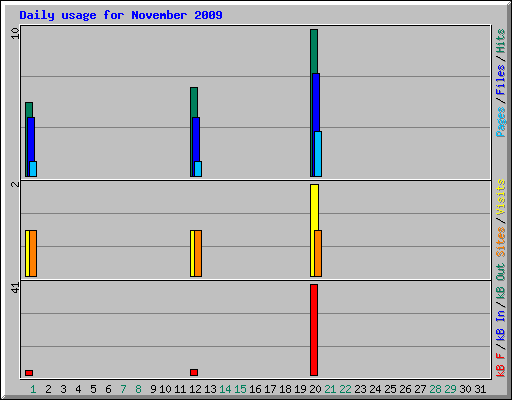Click the cyan Pages bar for day 20

point(318,154)
